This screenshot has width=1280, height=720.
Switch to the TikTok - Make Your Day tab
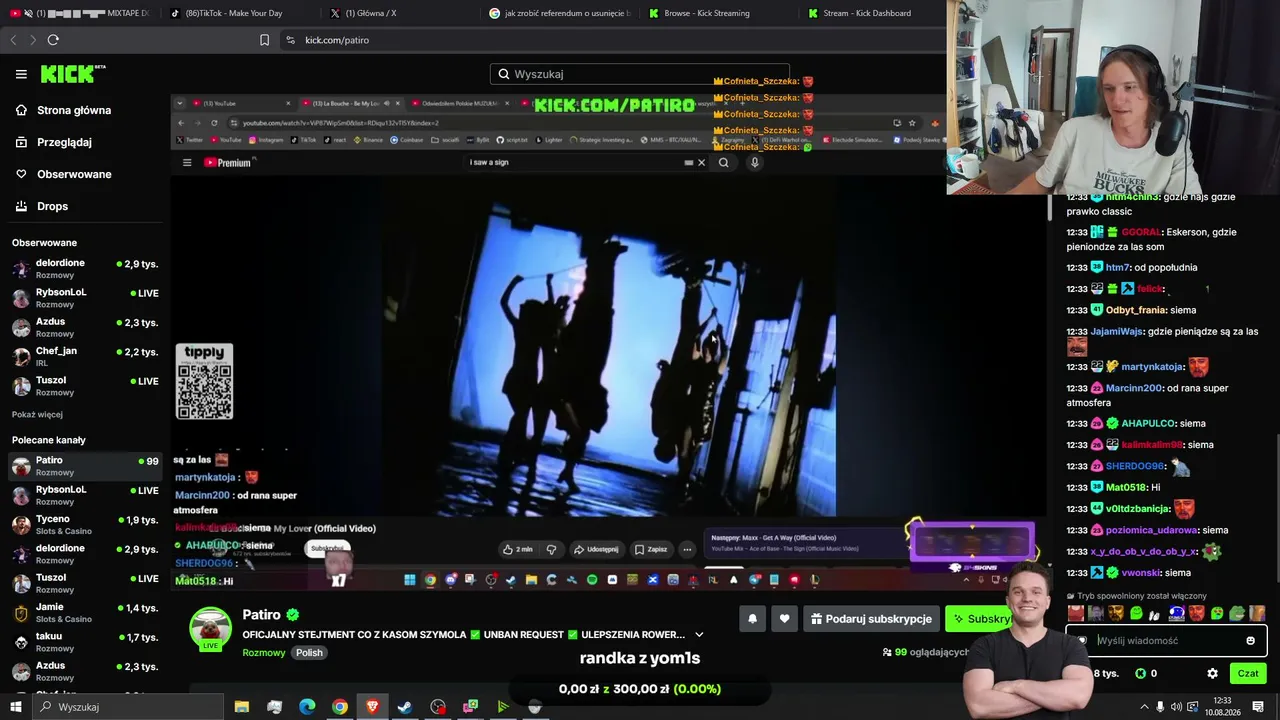click(x=236, y=13)
